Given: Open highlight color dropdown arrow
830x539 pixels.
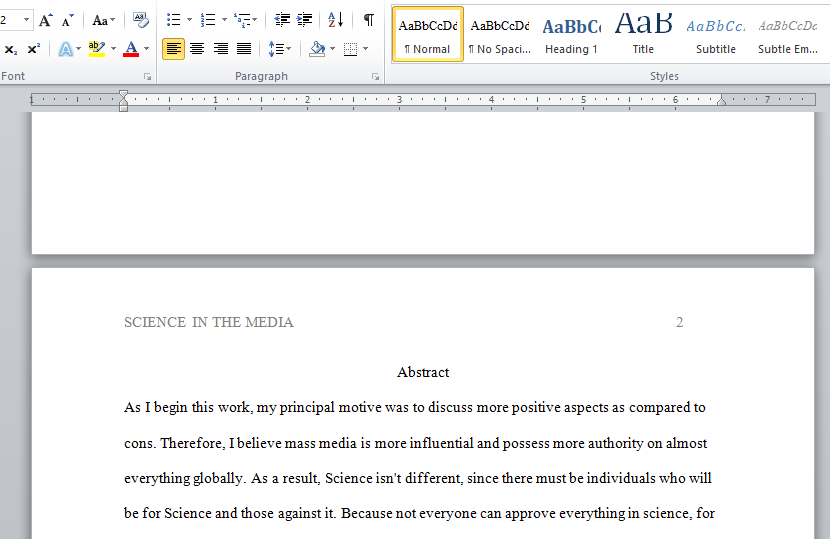Looking at the screenshot, I should [x=113, y=49].
